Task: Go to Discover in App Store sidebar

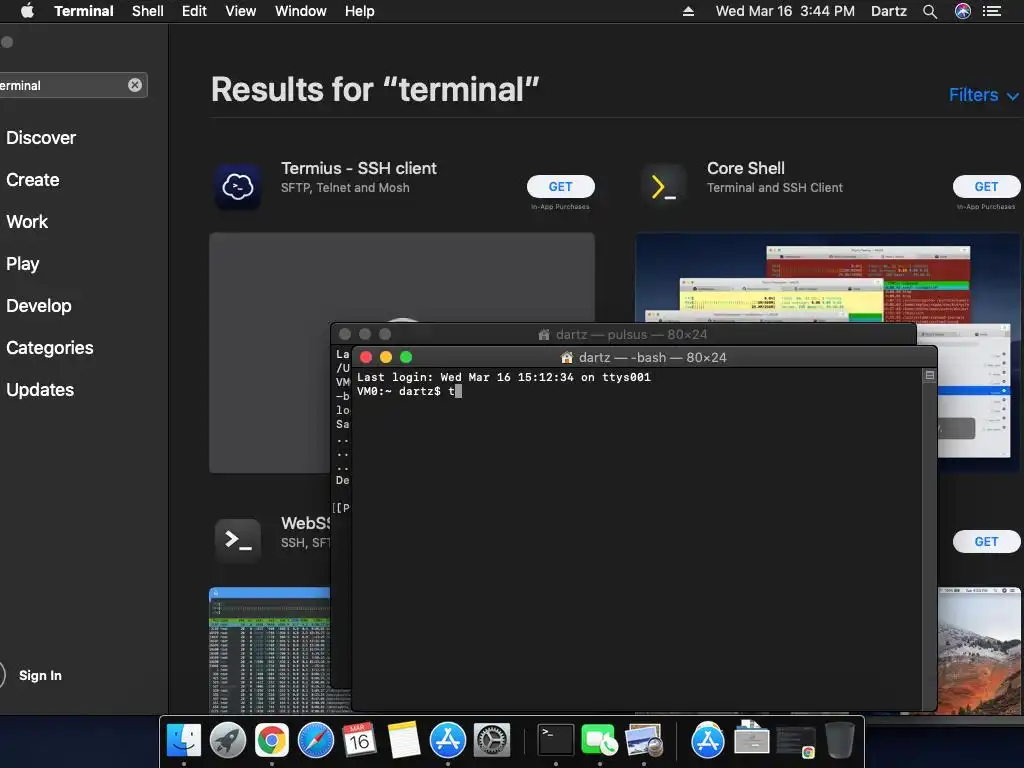Action: click(41, 138)
